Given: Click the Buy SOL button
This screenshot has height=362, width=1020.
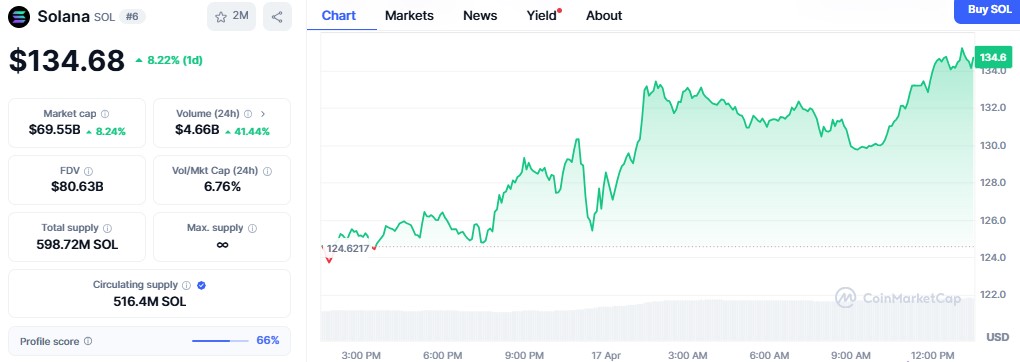Looking at the screenshot, I should tap(987, 10).
